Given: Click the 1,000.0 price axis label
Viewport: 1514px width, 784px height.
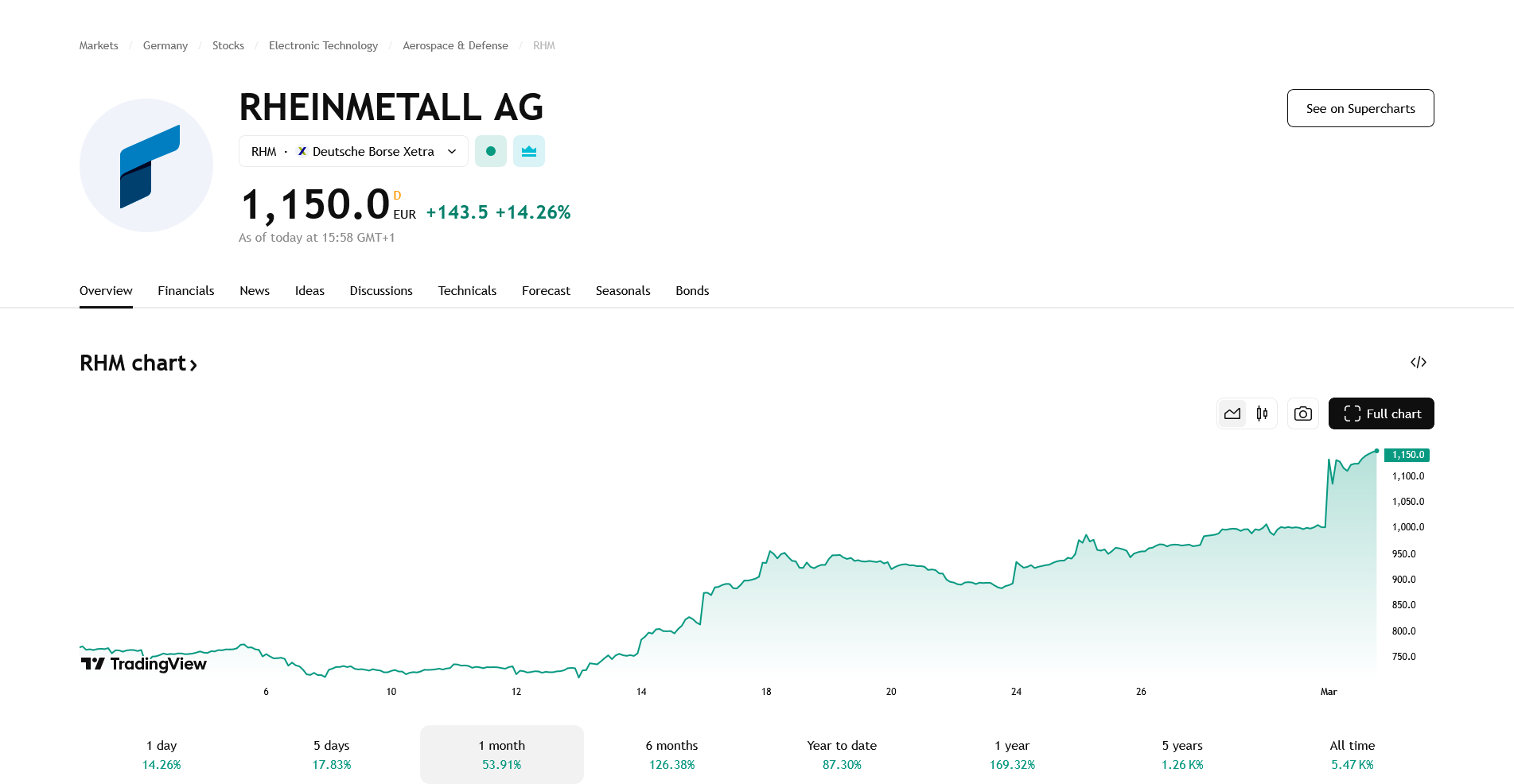Looking at the screenshot, I should pos(1408,527).
